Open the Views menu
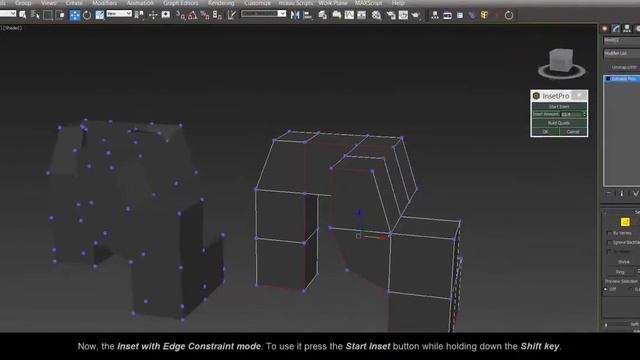This screenshot has width=640, height=360. click(x=49, y=3)
